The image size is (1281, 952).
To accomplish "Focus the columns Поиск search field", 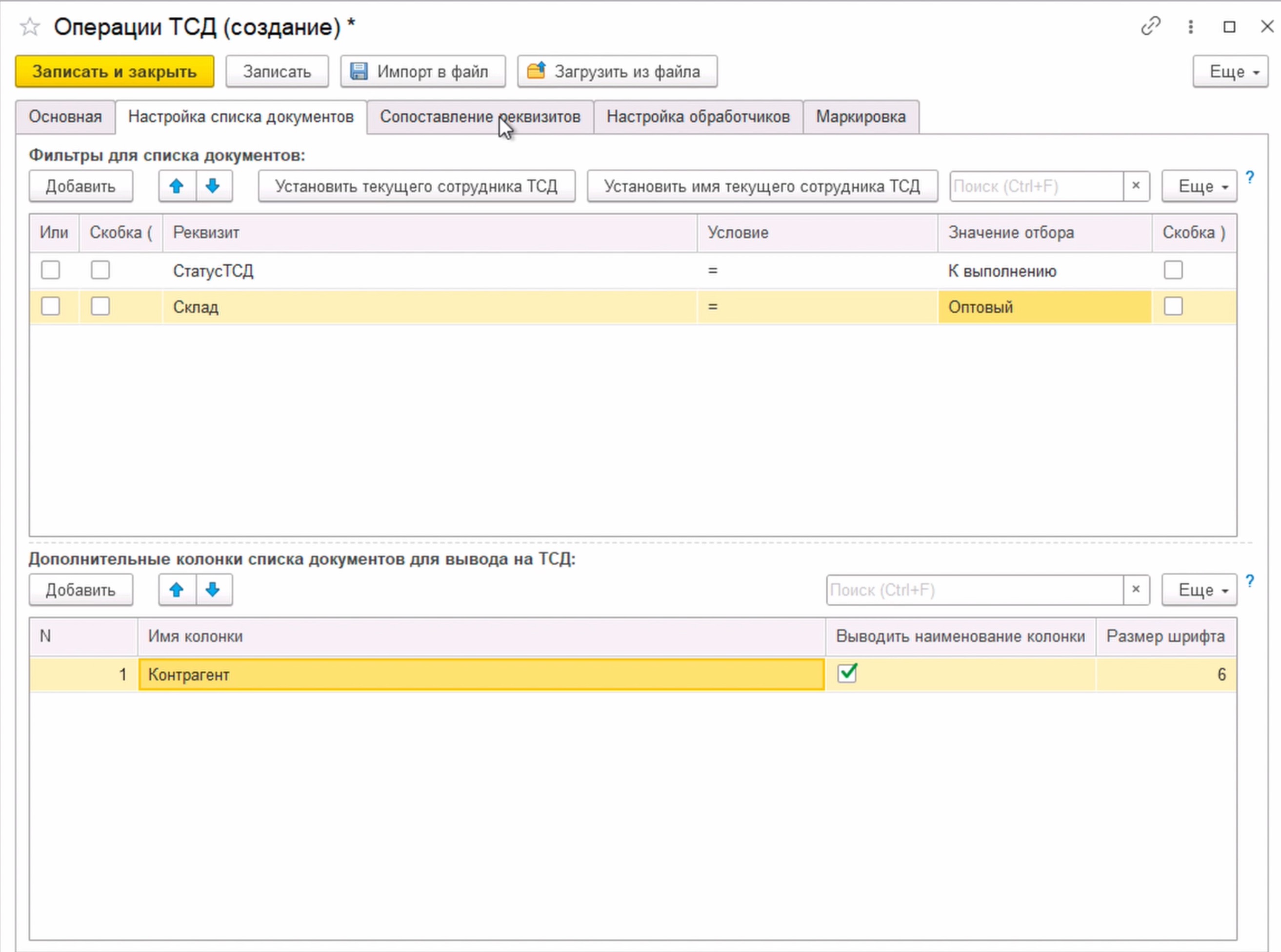I will coord(975,590).
